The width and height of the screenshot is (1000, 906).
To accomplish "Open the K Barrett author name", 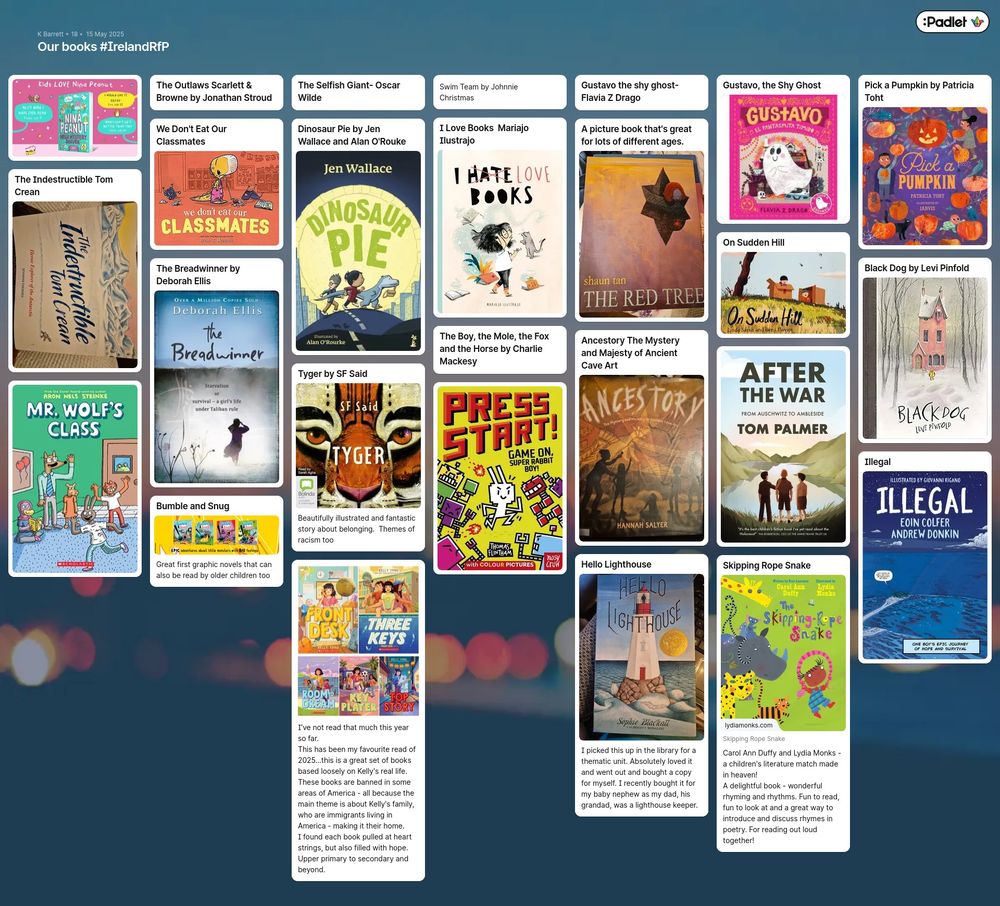I will coord(50,34).
